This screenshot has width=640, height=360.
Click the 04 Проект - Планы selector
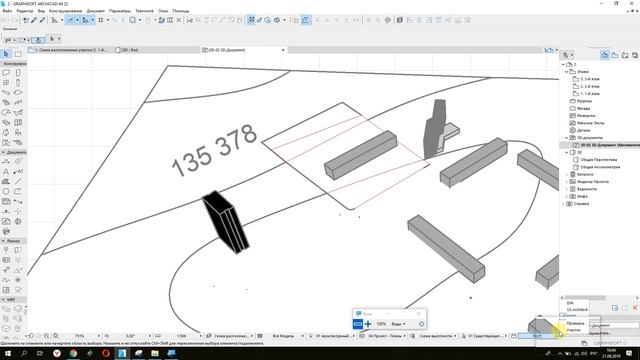384,336
